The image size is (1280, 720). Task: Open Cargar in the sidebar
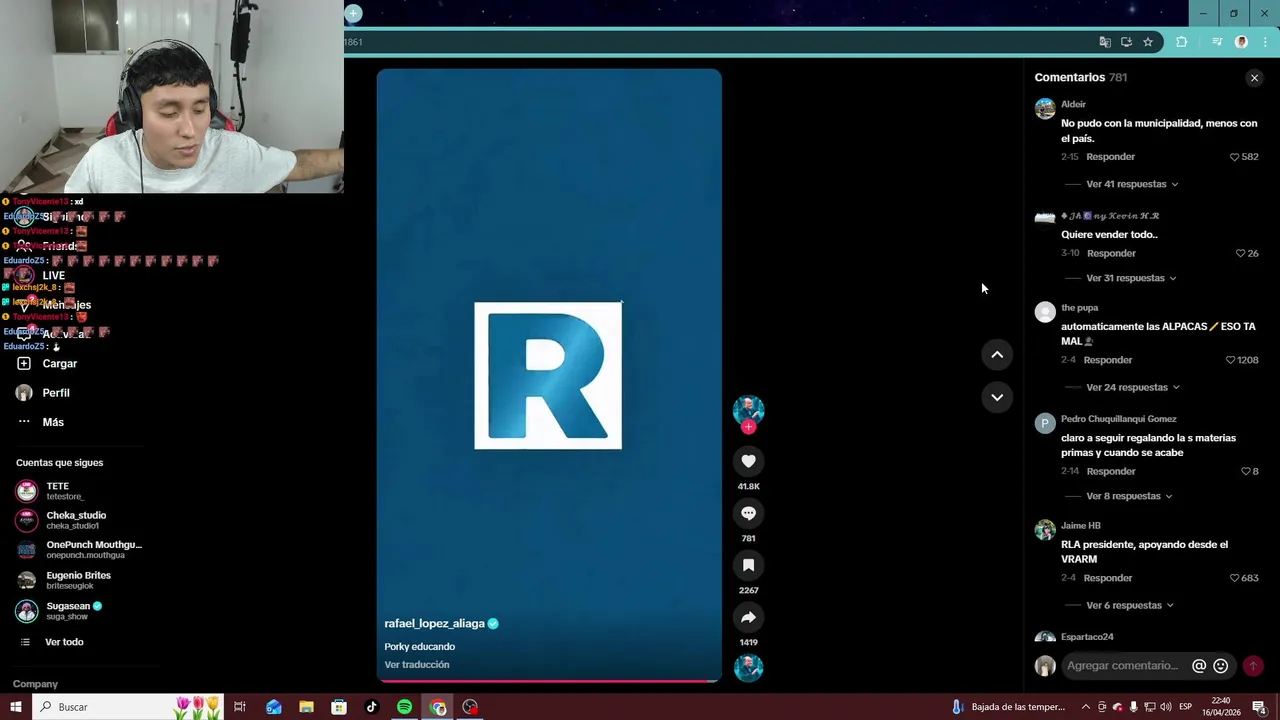click(47, 364)
